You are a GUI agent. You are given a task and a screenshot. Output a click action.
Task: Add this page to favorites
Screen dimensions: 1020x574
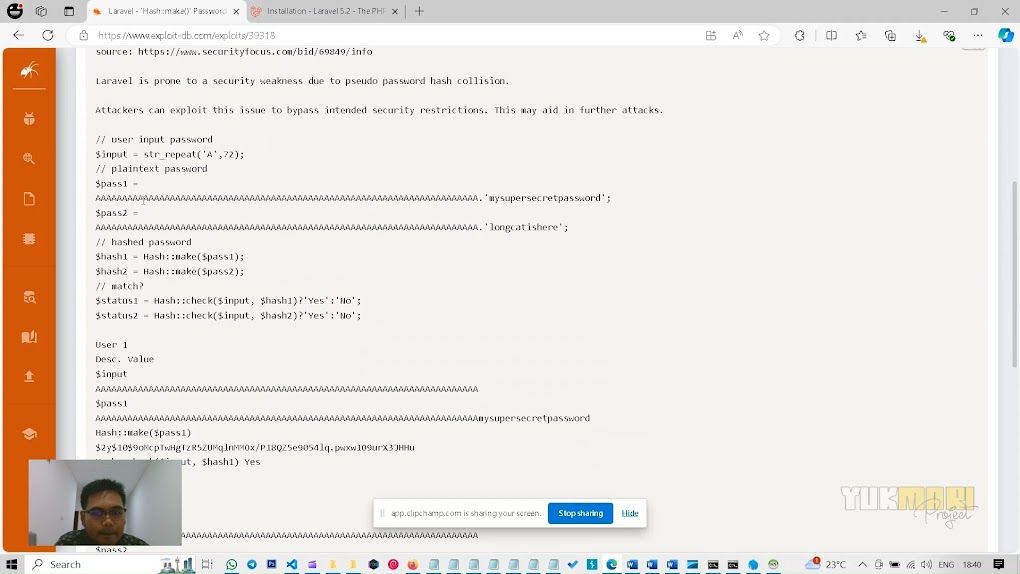[764, 35]
